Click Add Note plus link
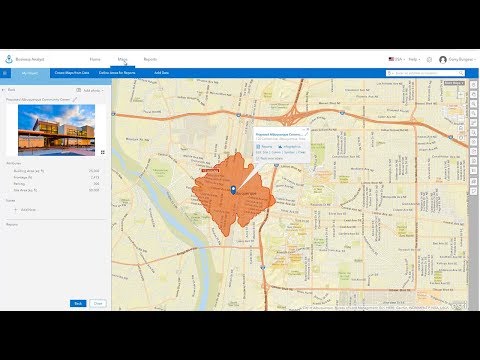480x360 pixels. (25, 210)
